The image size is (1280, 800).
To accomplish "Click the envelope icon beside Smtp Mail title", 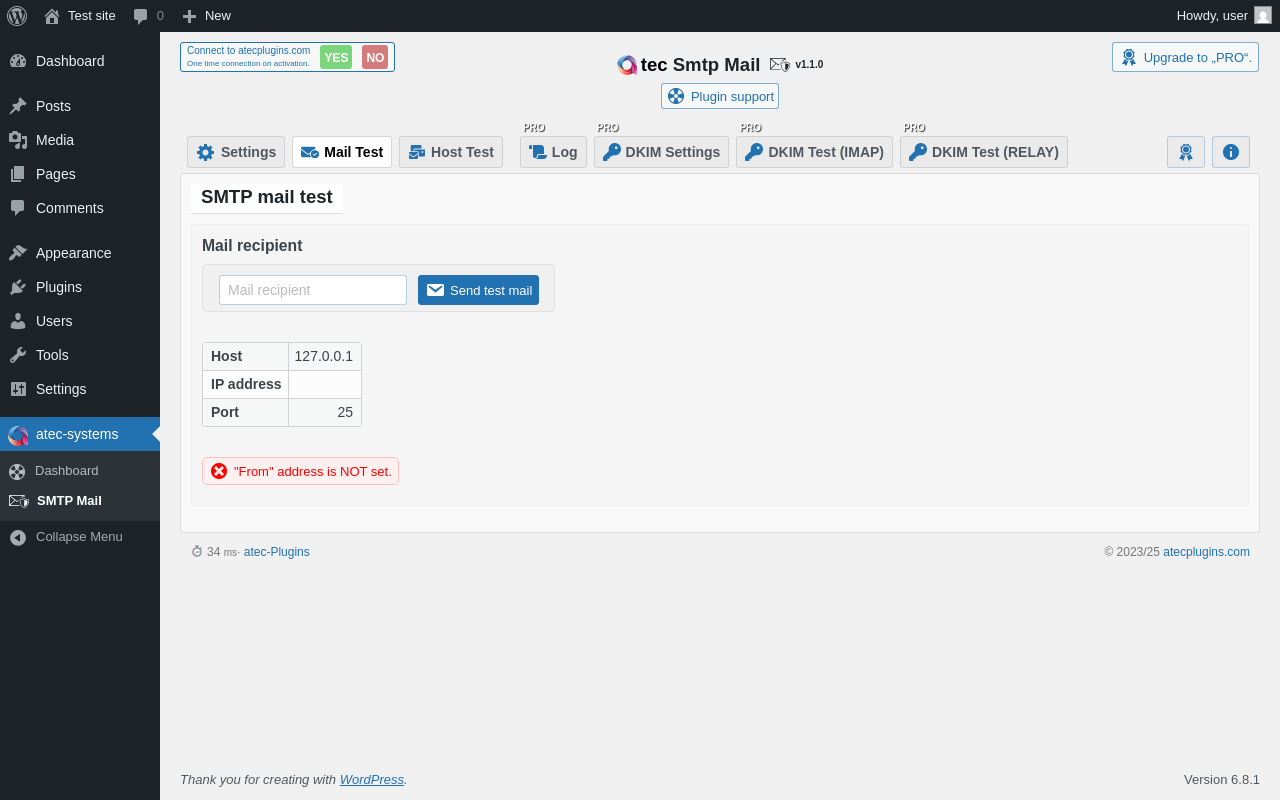I will [779, 64].
